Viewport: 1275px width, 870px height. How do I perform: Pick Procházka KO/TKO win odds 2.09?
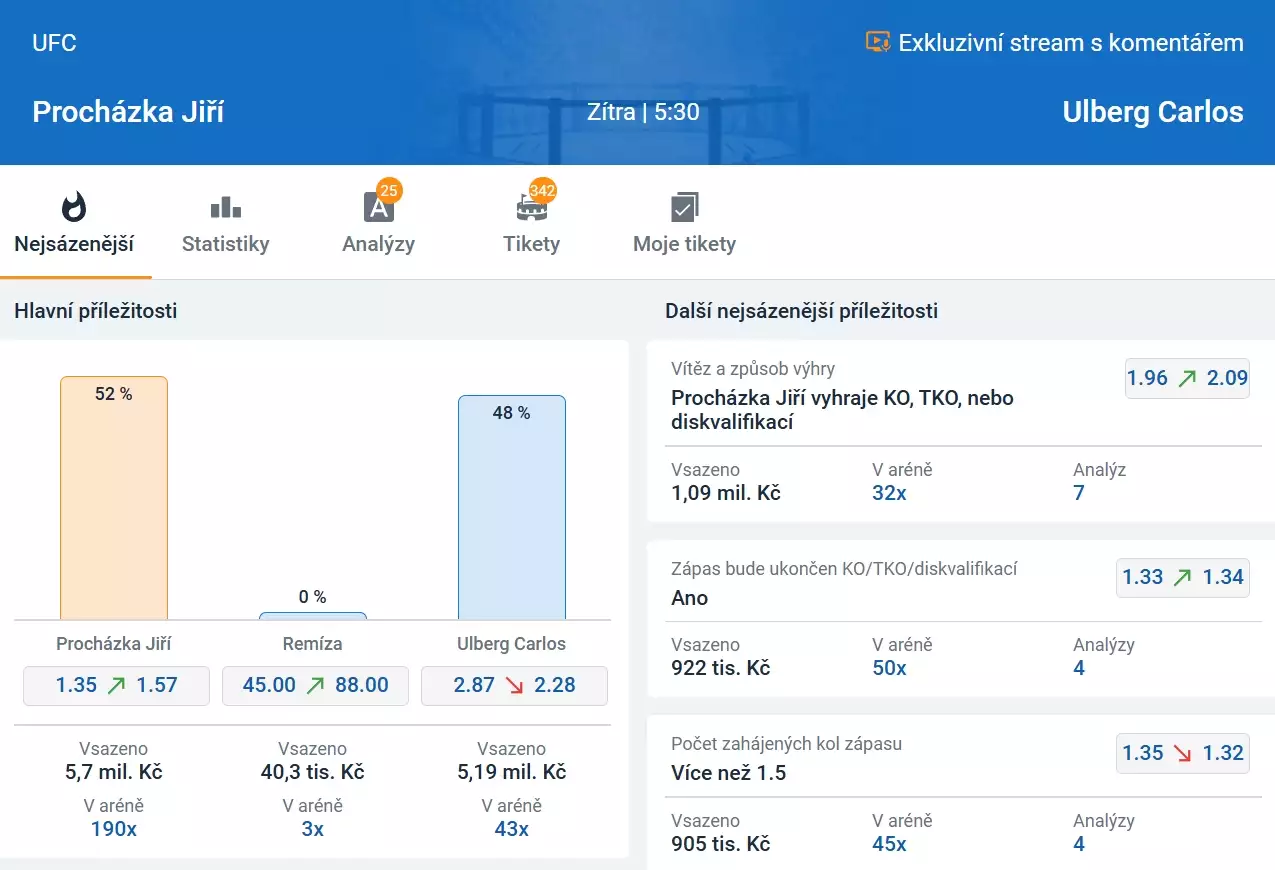click(x=1187, y=378)
